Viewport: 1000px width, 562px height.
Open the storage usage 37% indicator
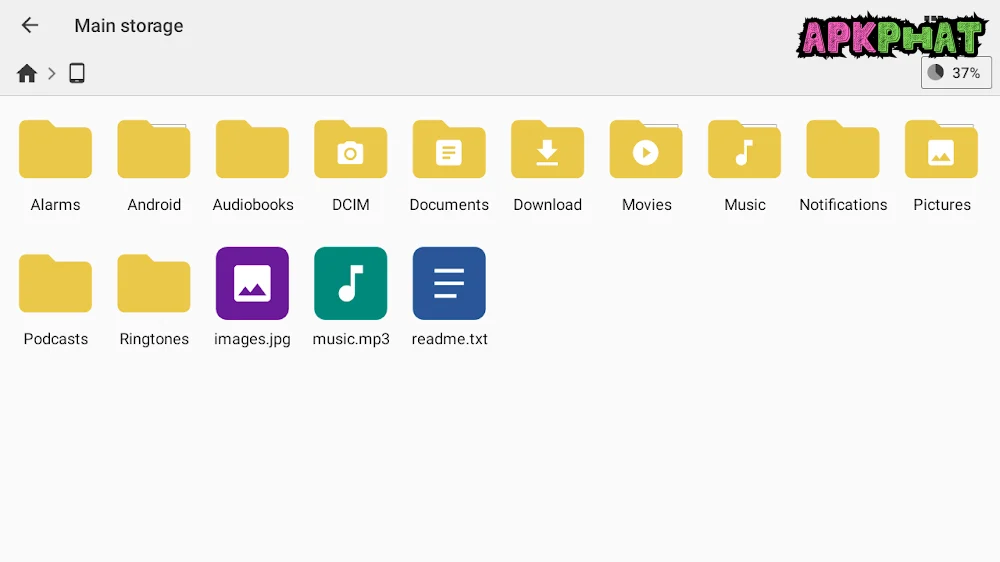coord(955,73)
